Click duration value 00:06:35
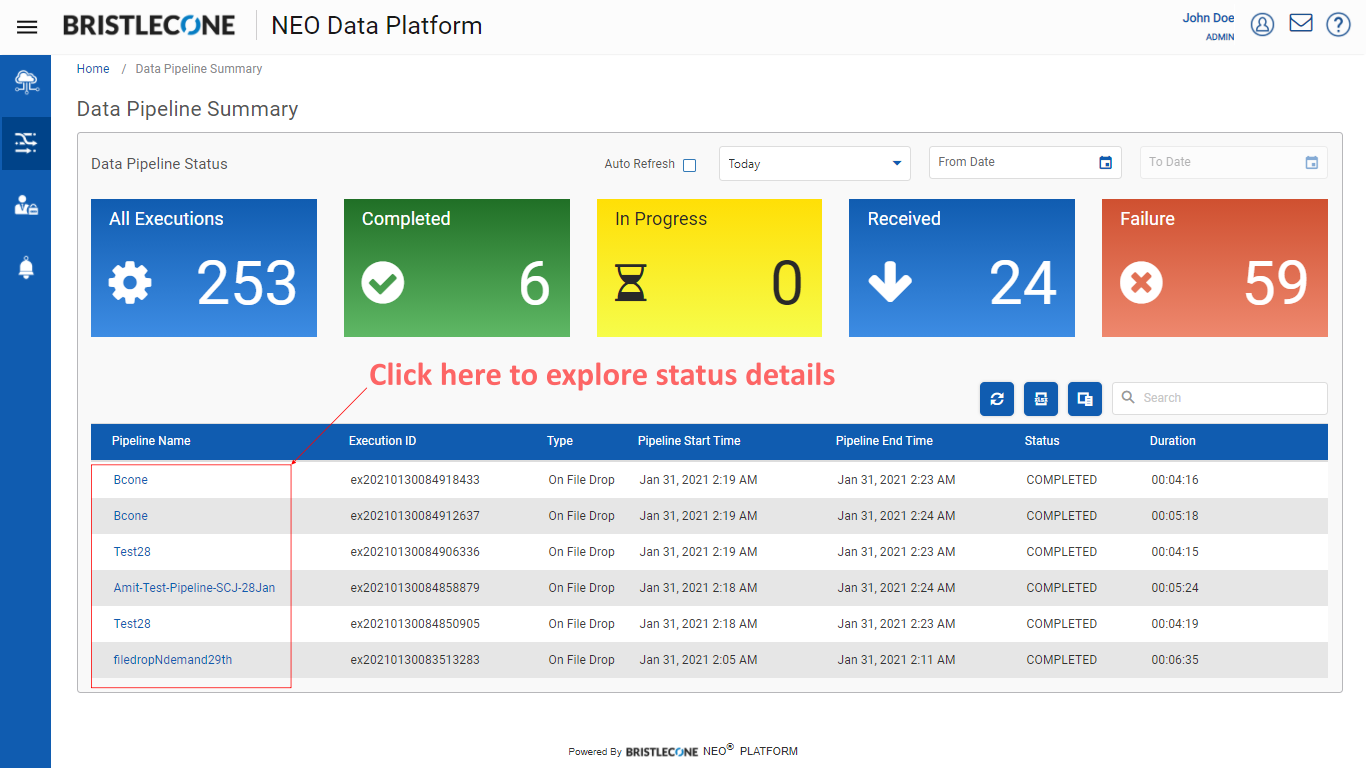 click(1175, 660)
